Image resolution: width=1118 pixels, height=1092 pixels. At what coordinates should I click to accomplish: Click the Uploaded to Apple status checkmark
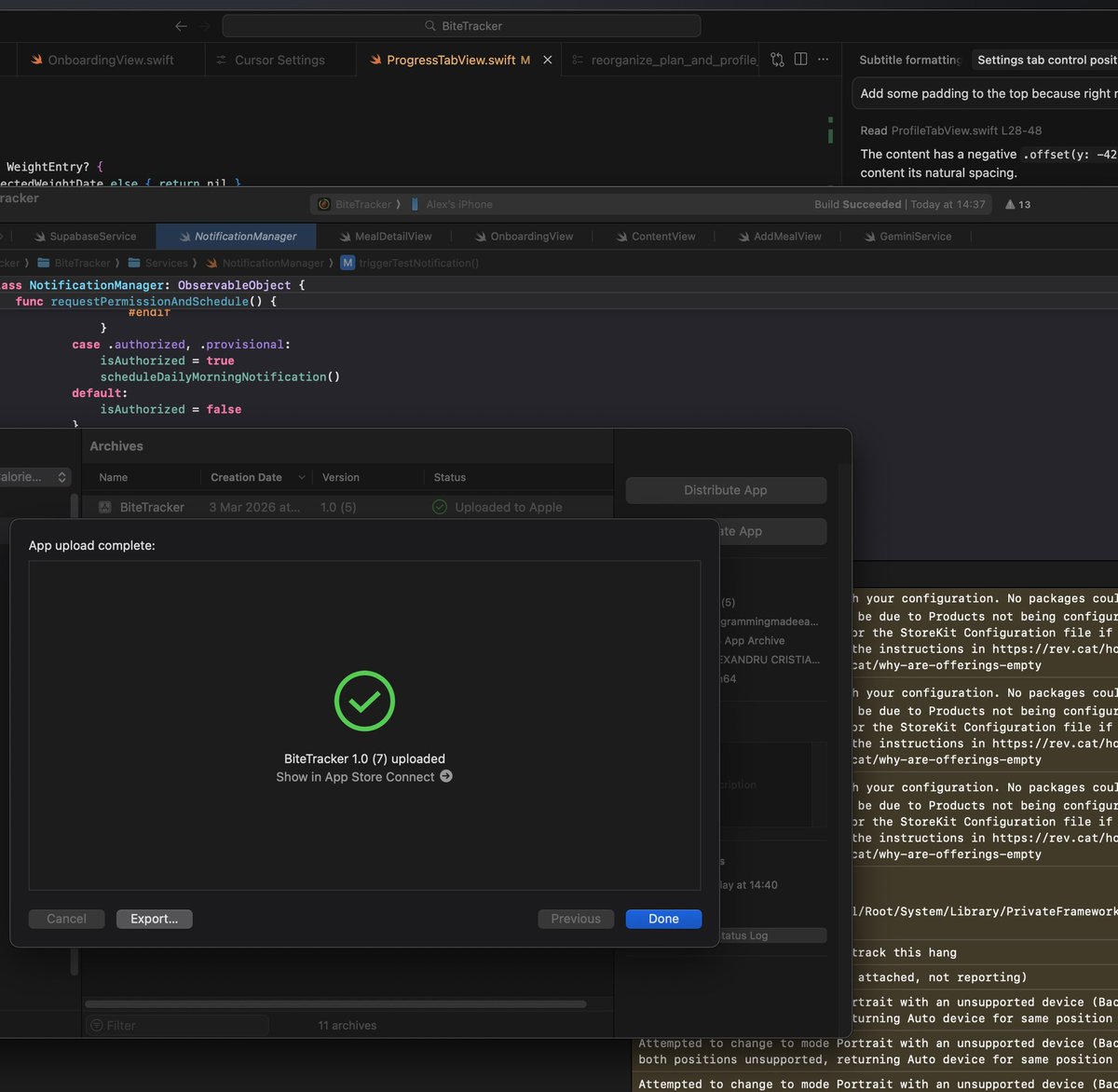pos(440,507)
